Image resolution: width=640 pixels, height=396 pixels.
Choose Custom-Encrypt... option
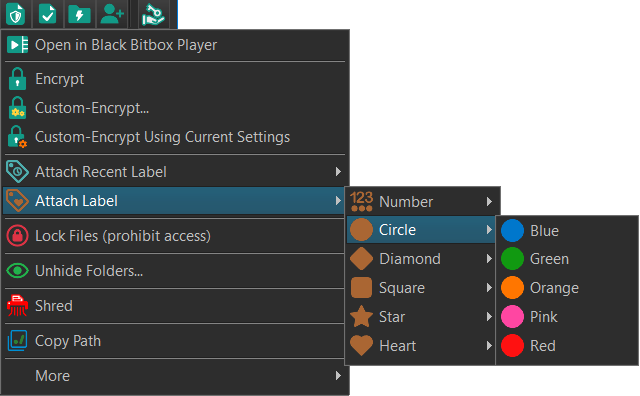tap(175, 108)
